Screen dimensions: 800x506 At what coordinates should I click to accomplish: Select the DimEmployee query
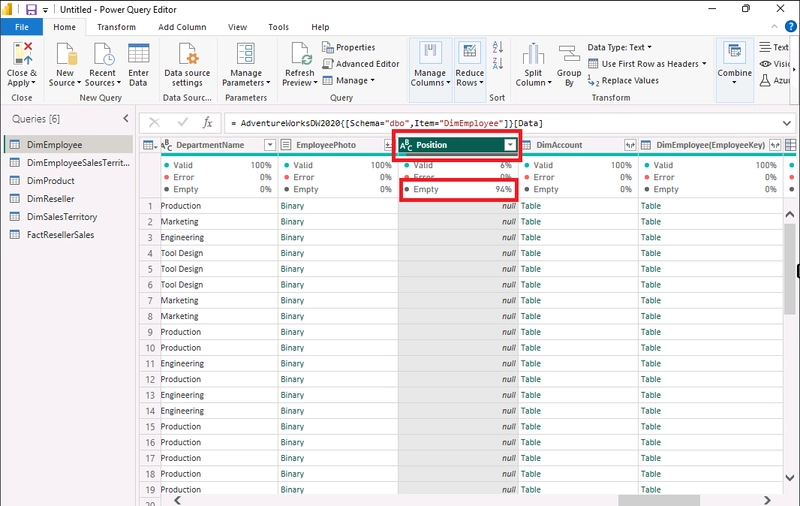(68, 145)
